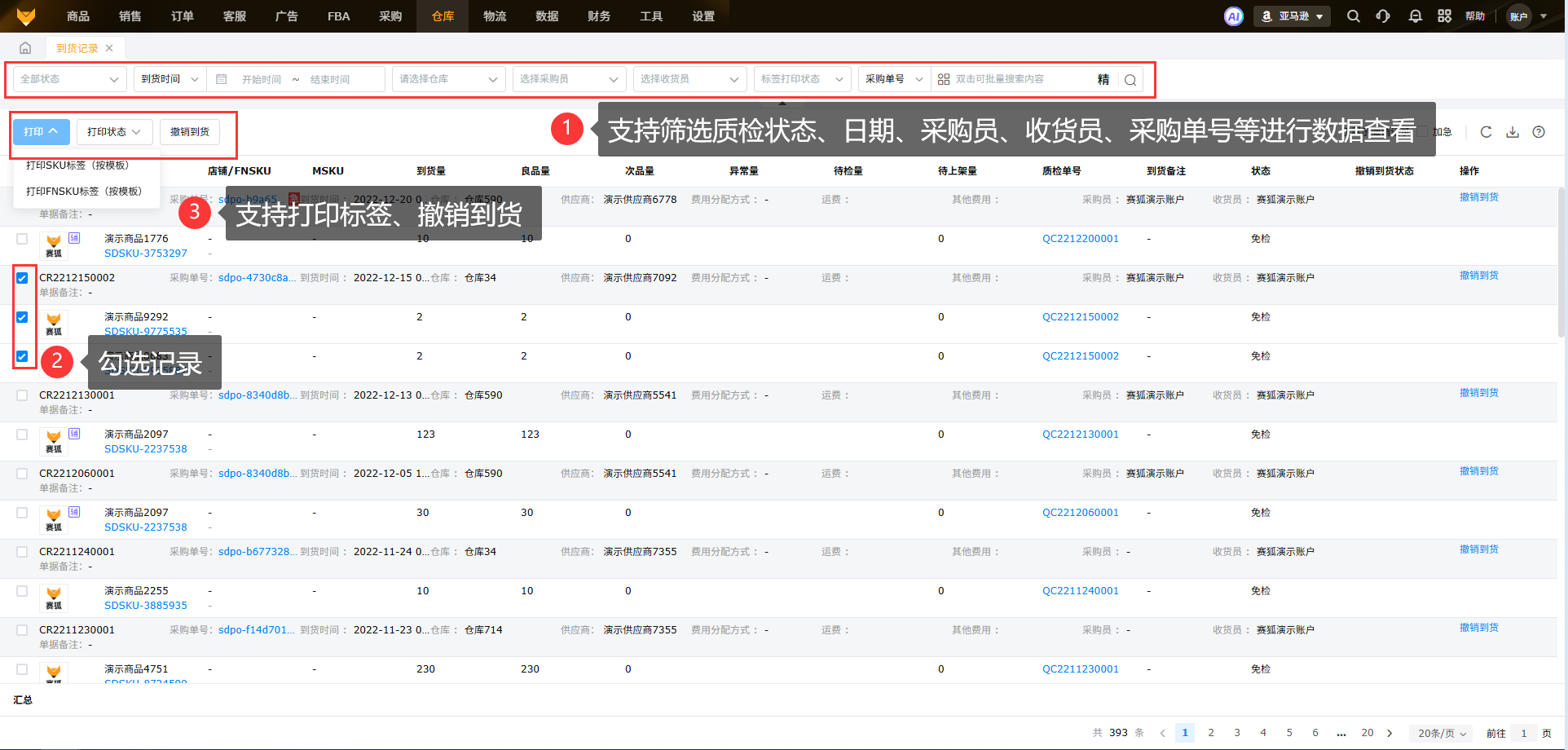Viewport: 1568px width, 750px height.
Task: Choose 打印FNSKU标签（按模板） from print menu
Action: [84, 192]
